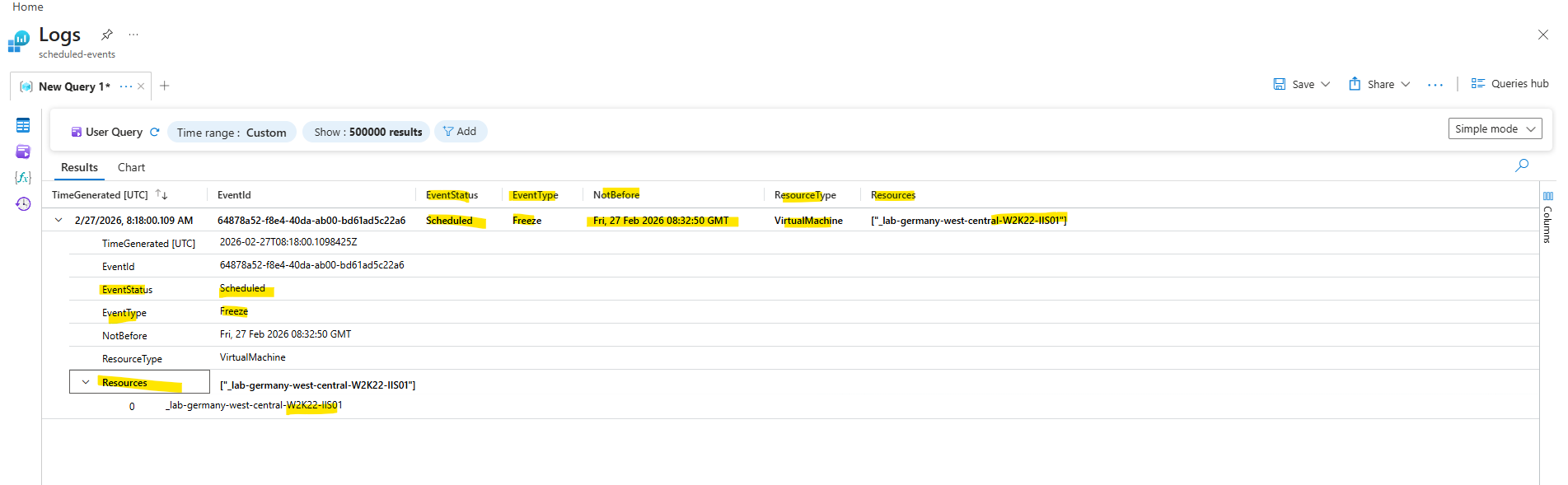Add a filter with Add button
The image size is (1568, 485).
[x=460, y=131]
